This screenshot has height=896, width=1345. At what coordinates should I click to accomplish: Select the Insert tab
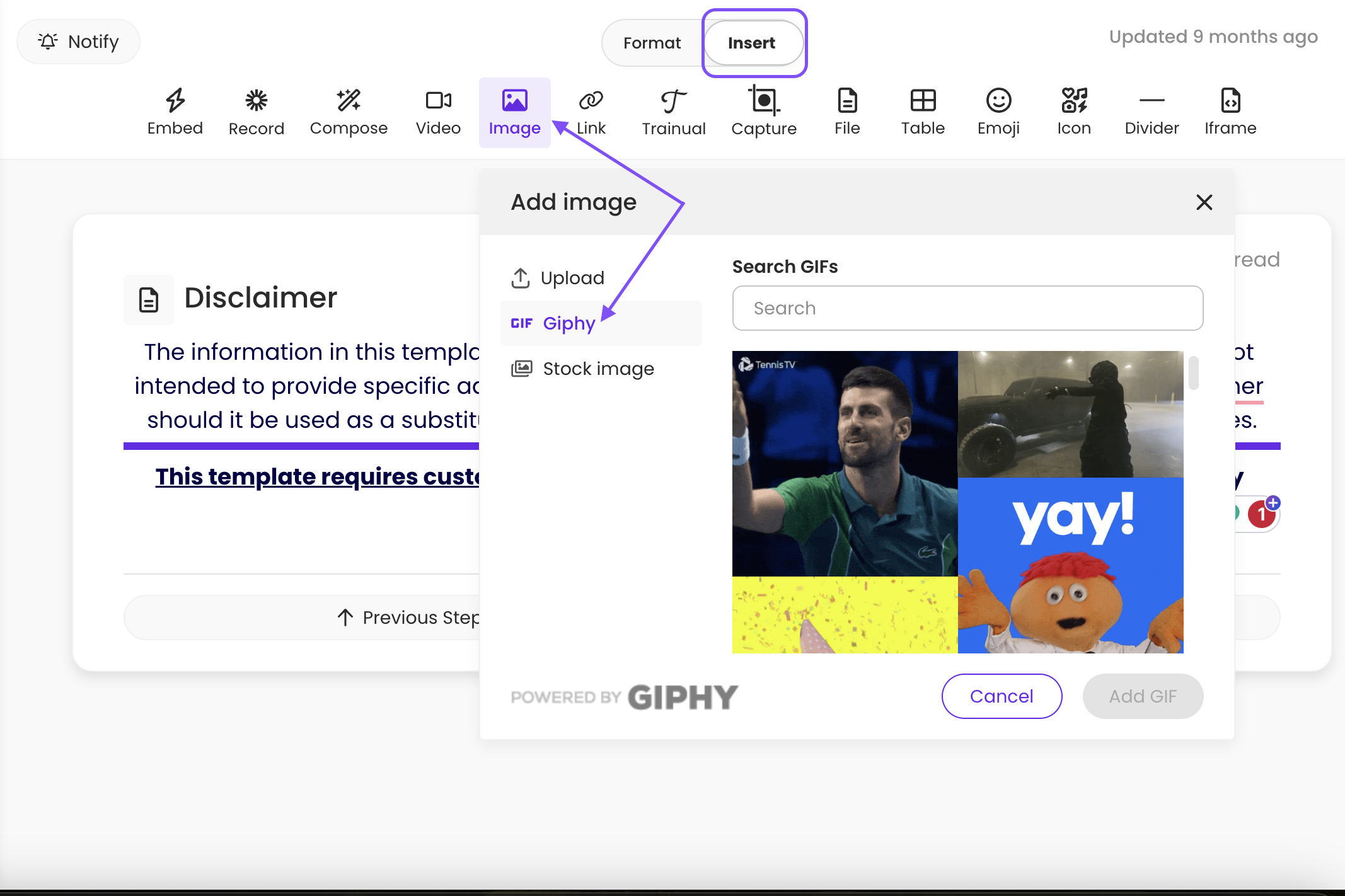tap(751, 43)
